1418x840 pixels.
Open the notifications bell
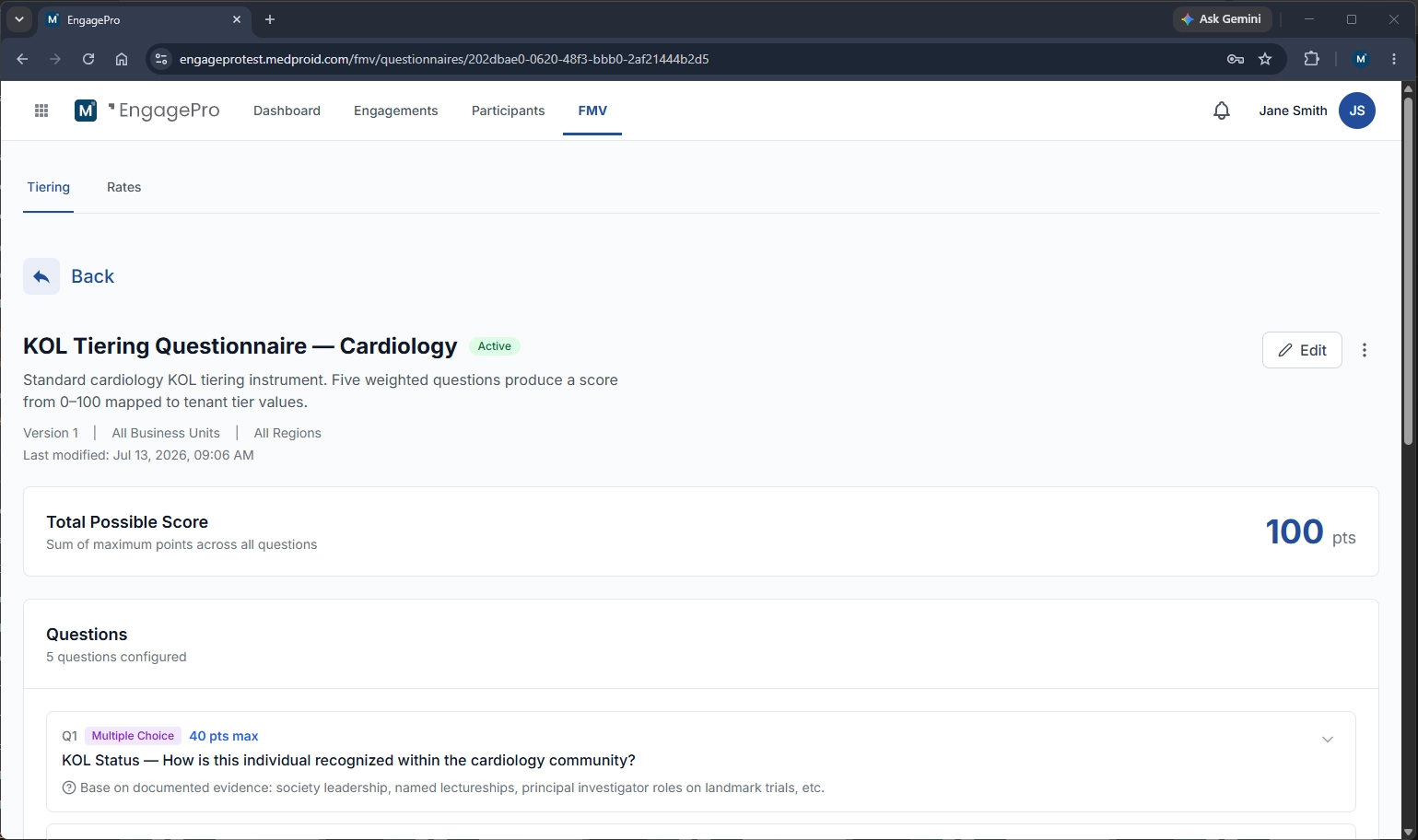click(1222, 111)
